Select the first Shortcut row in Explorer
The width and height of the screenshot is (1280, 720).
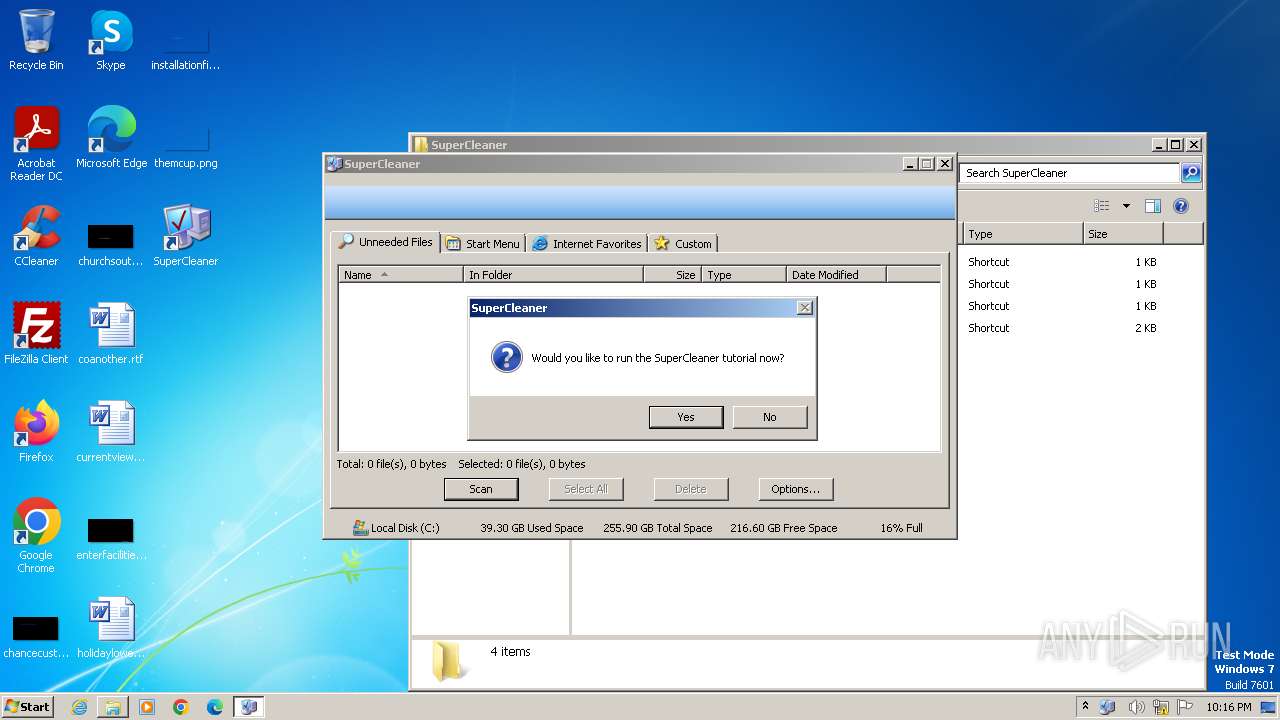coord(1062,262)
